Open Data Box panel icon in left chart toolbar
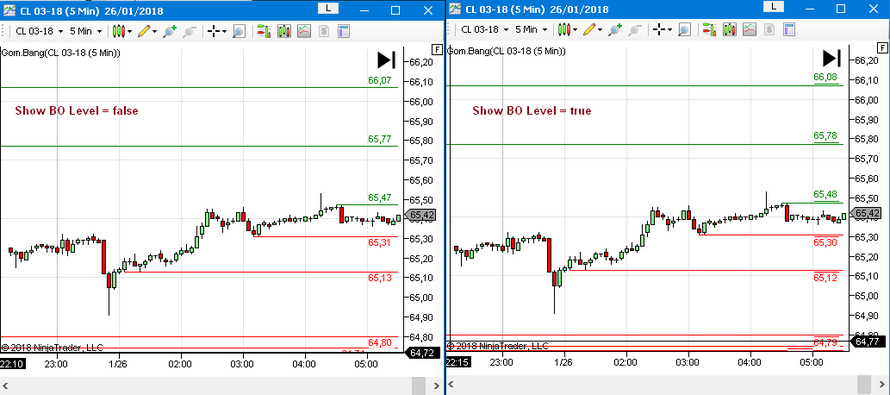The height and width of the screenshot is (395, 890). (x=343, y=31)
